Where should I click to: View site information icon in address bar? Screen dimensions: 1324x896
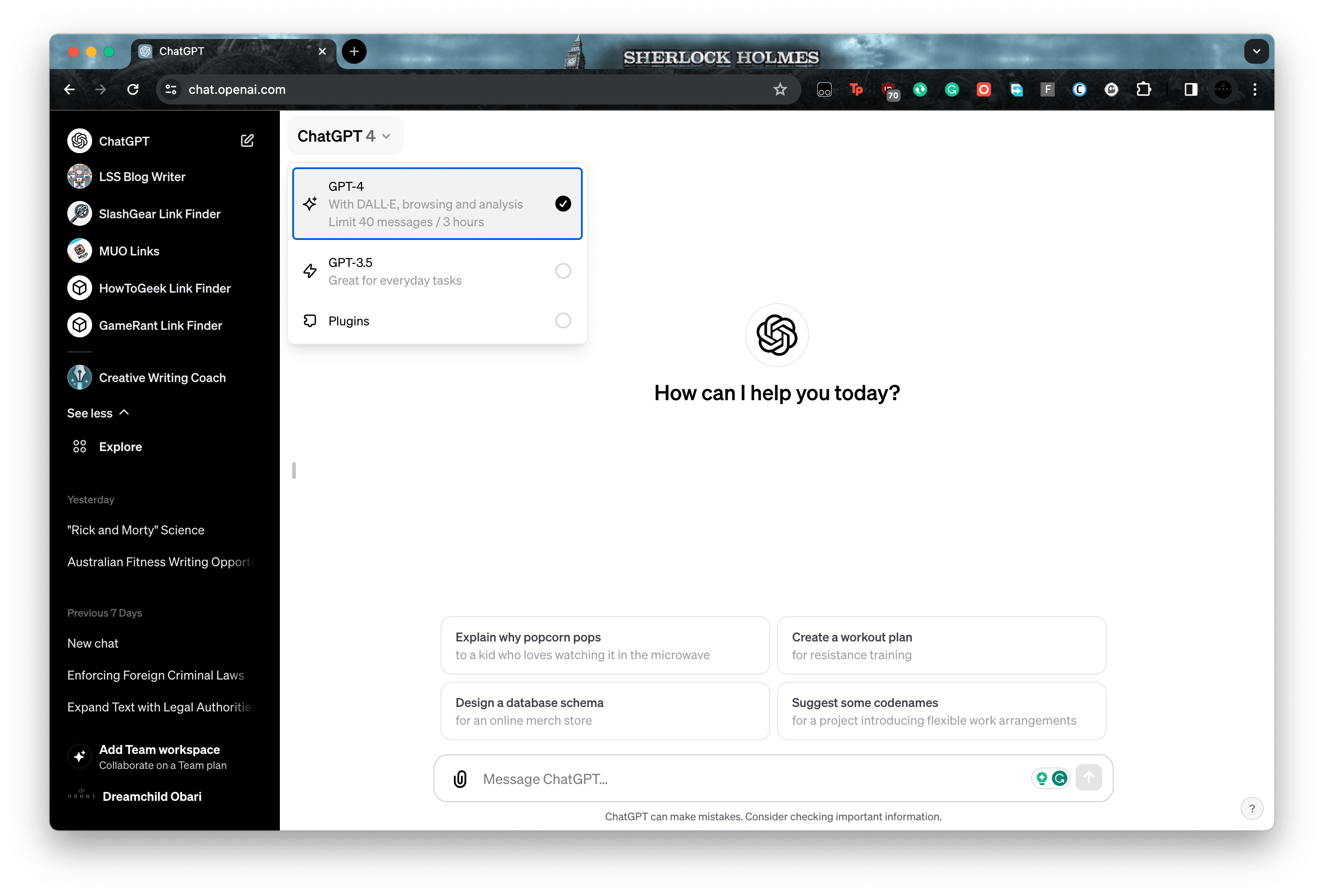point(171,89)
